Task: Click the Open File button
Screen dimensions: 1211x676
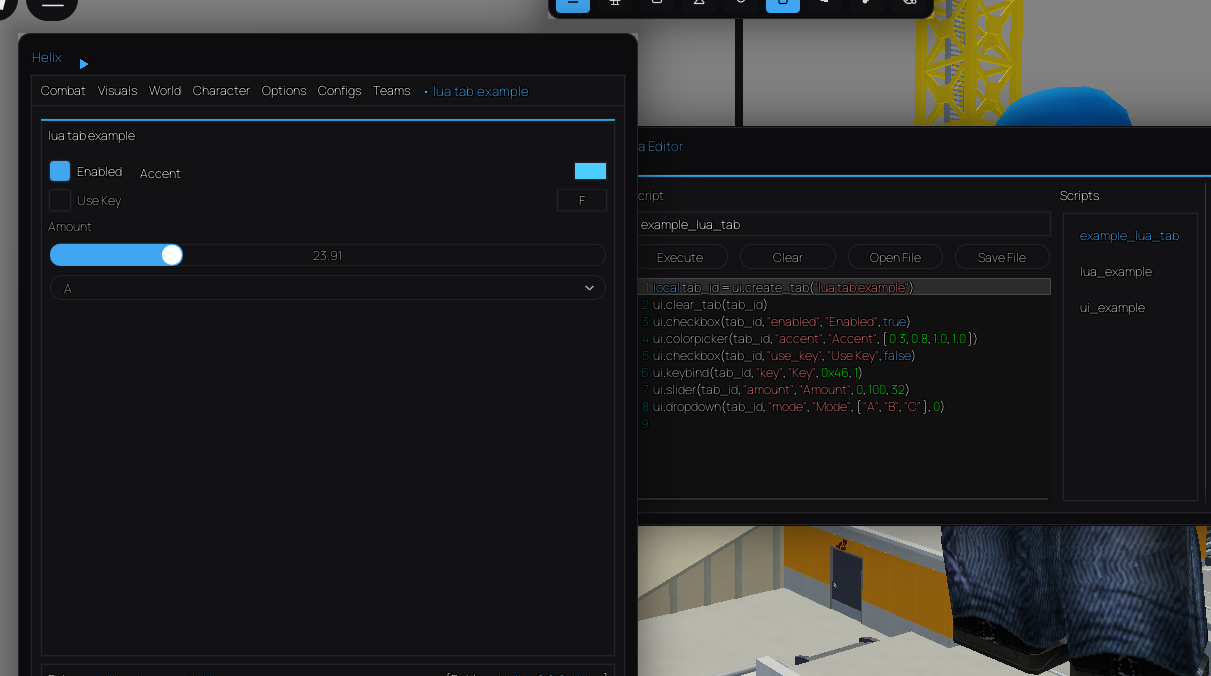Action: [895, 257]
